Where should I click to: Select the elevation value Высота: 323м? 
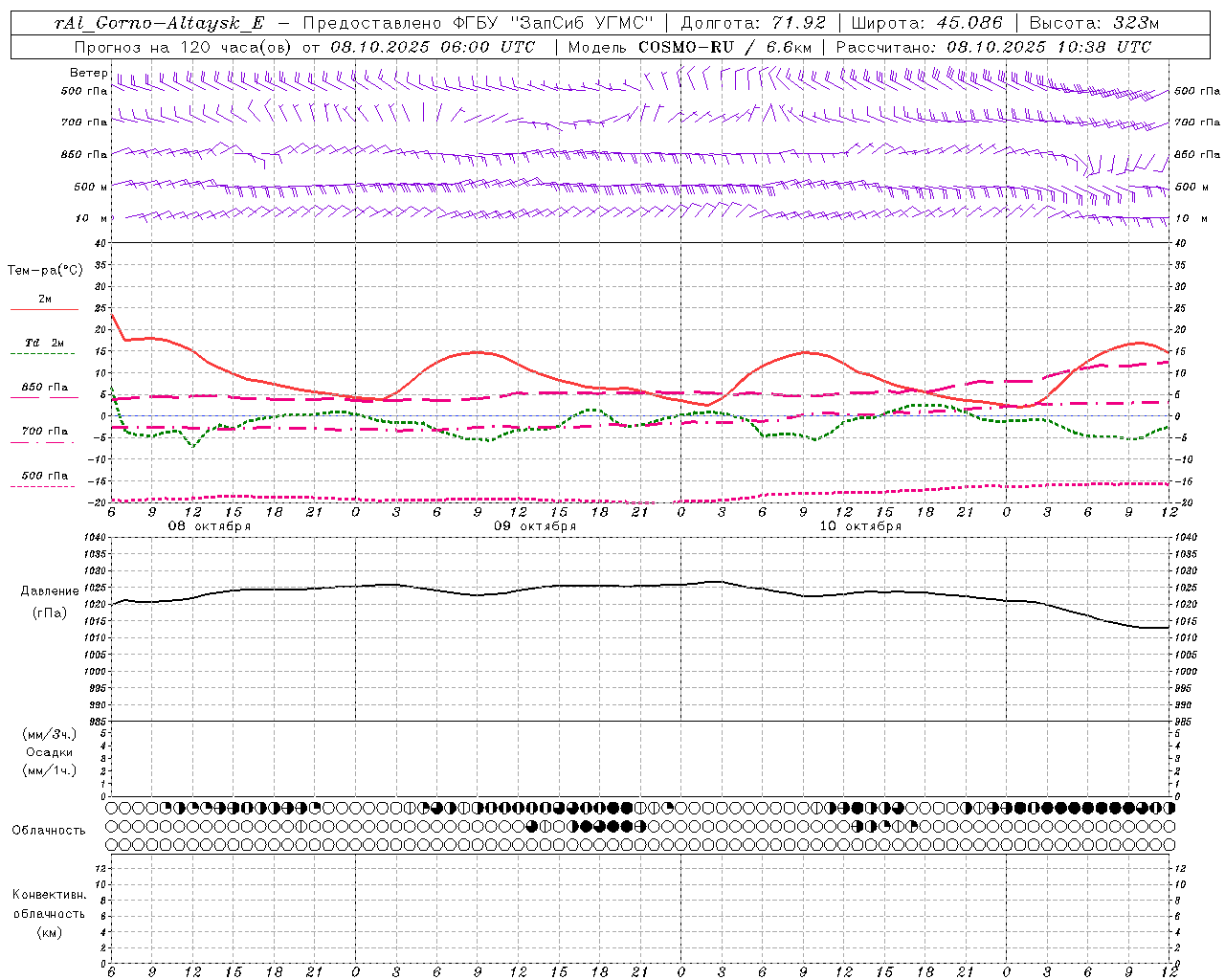tap(1093, 23)
